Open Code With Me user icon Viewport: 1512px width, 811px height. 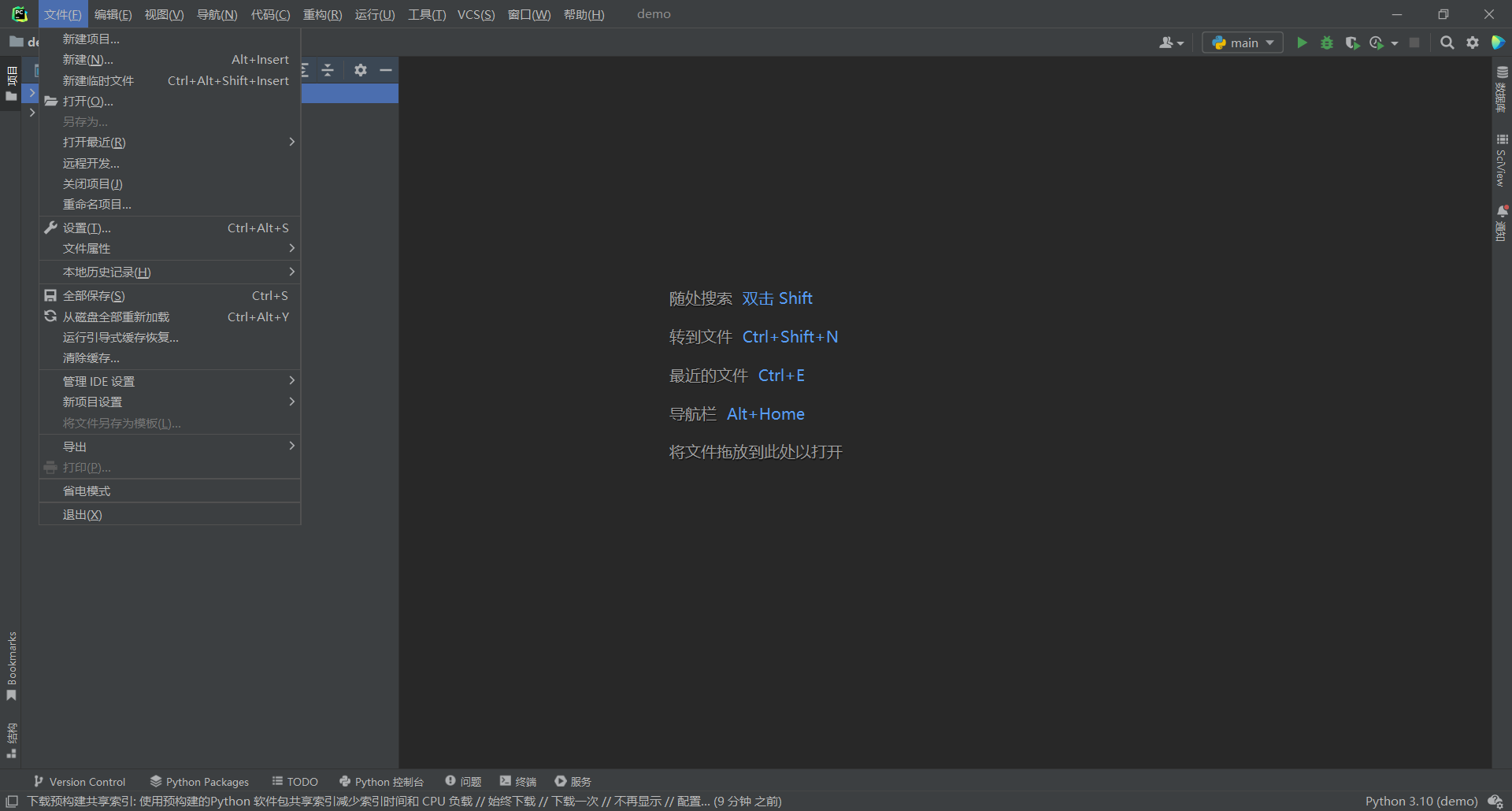pyautogui.click(x=1171, y=43)
